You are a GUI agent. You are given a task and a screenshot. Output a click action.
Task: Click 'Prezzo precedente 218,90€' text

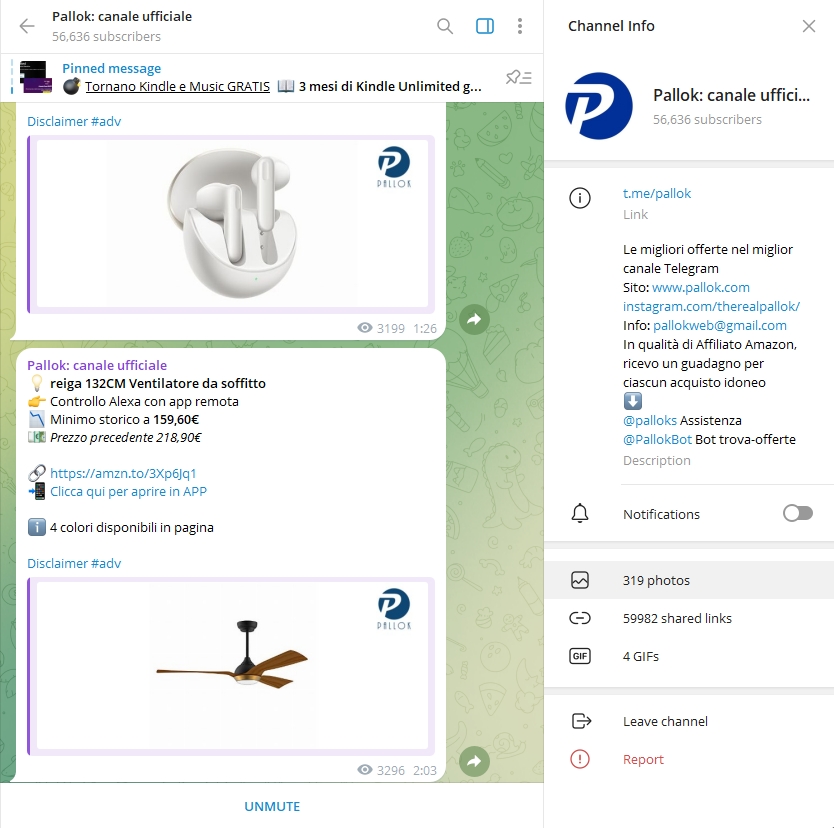coord(126,438)
